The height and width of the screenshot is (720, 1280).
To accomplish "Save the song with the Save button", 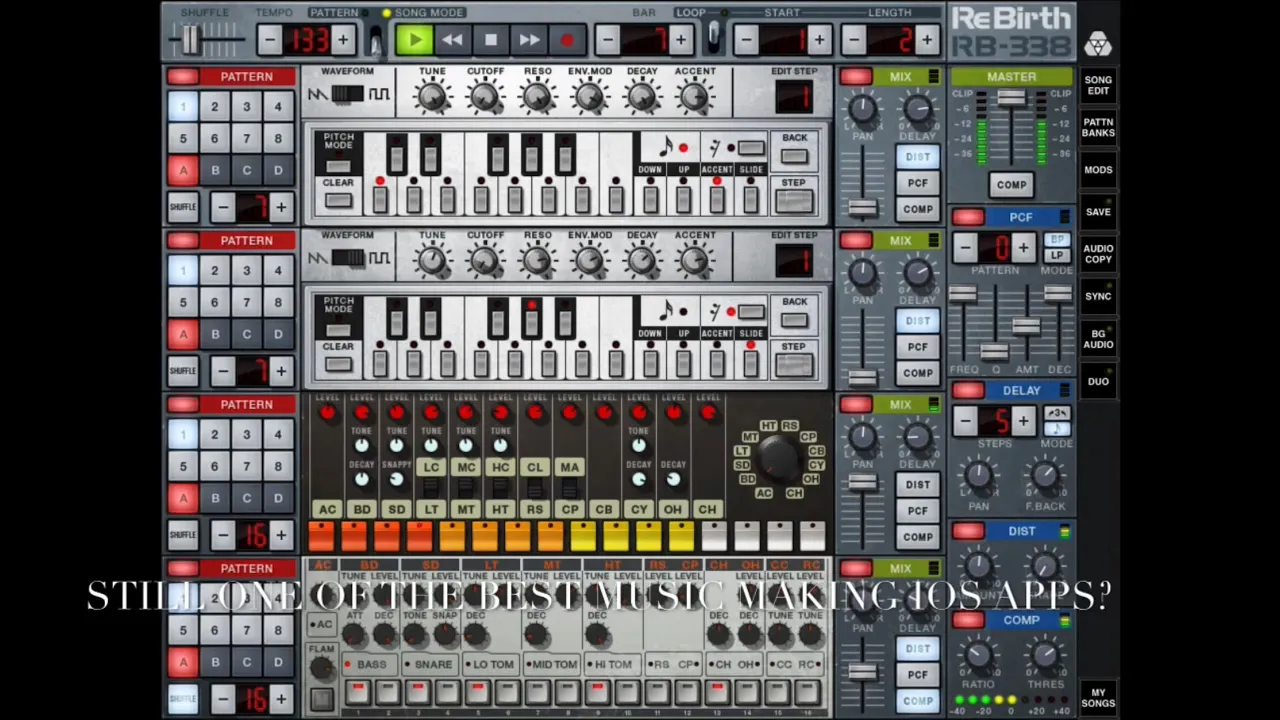I will tap(1098, 212).
